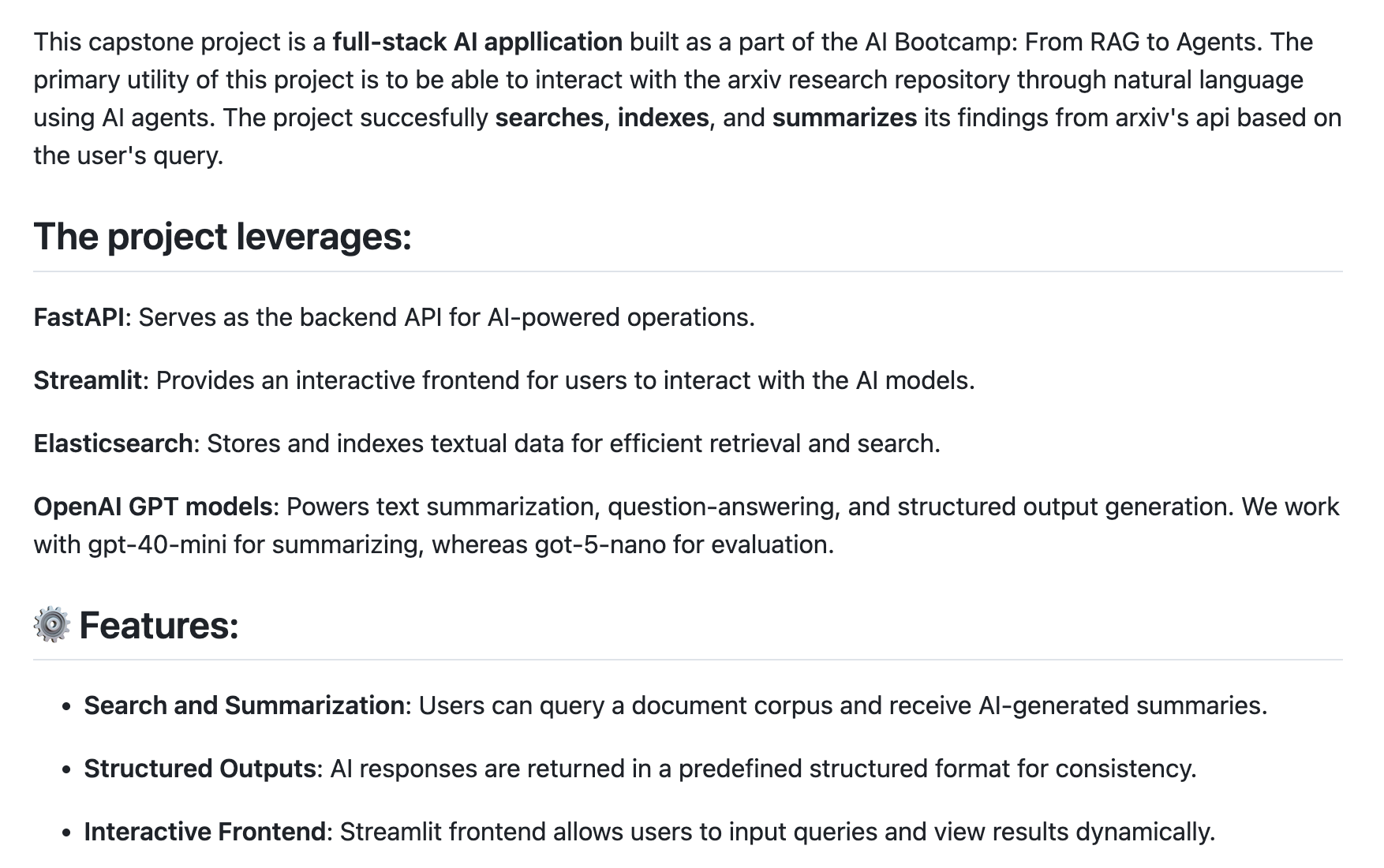1384x868 pixels.
Task: Click the gear emoji beside Features
Action: tap(52, 625)
